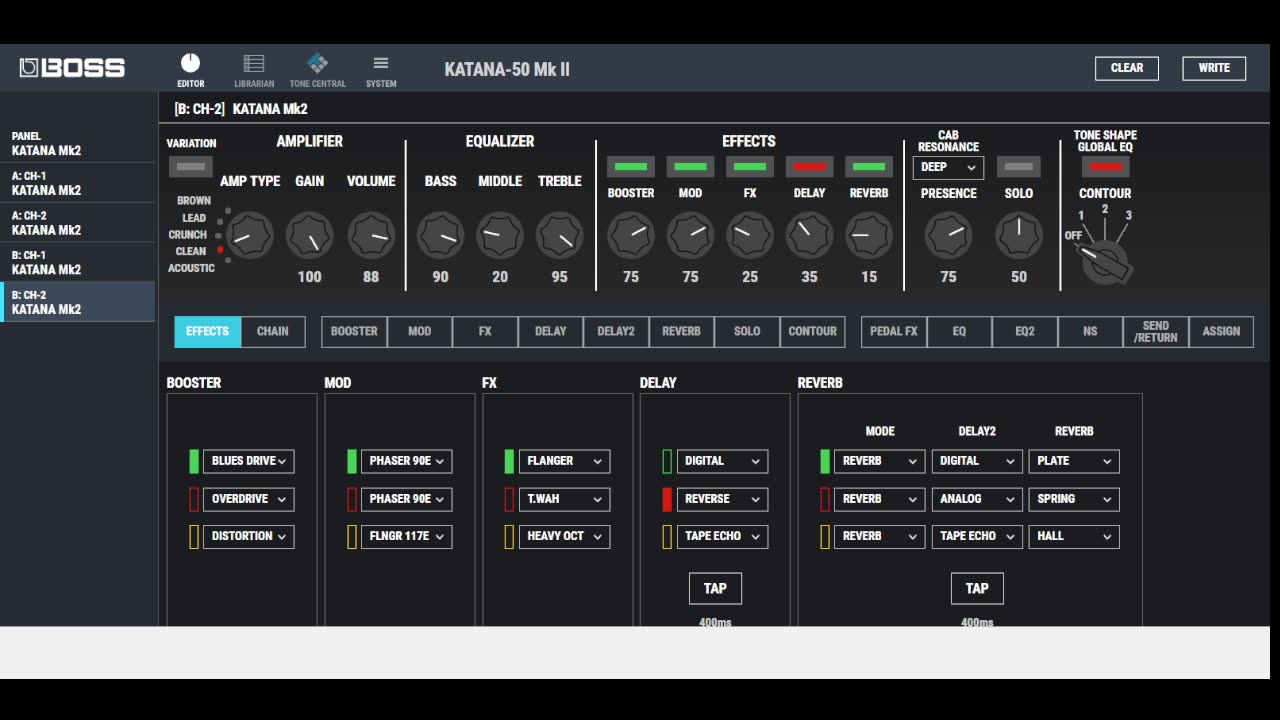
Task: Select the A: CH-2 preset
Action: tap(77, 223)
